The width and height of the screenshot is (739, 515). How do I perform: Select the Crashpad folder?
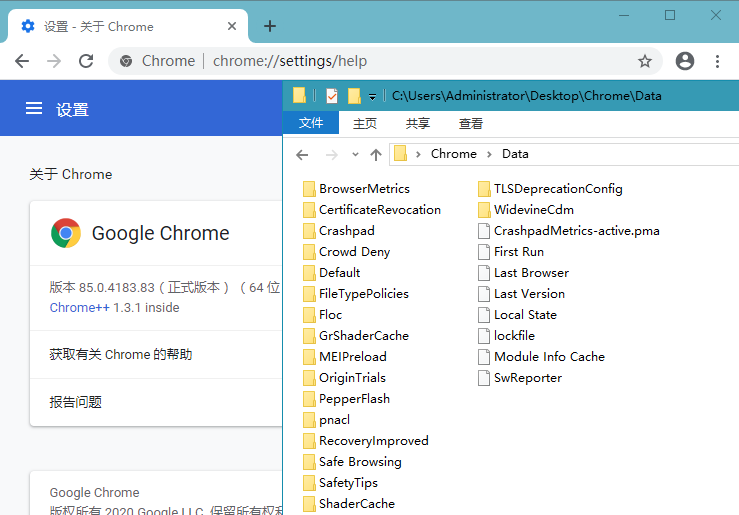click(339, 231)
